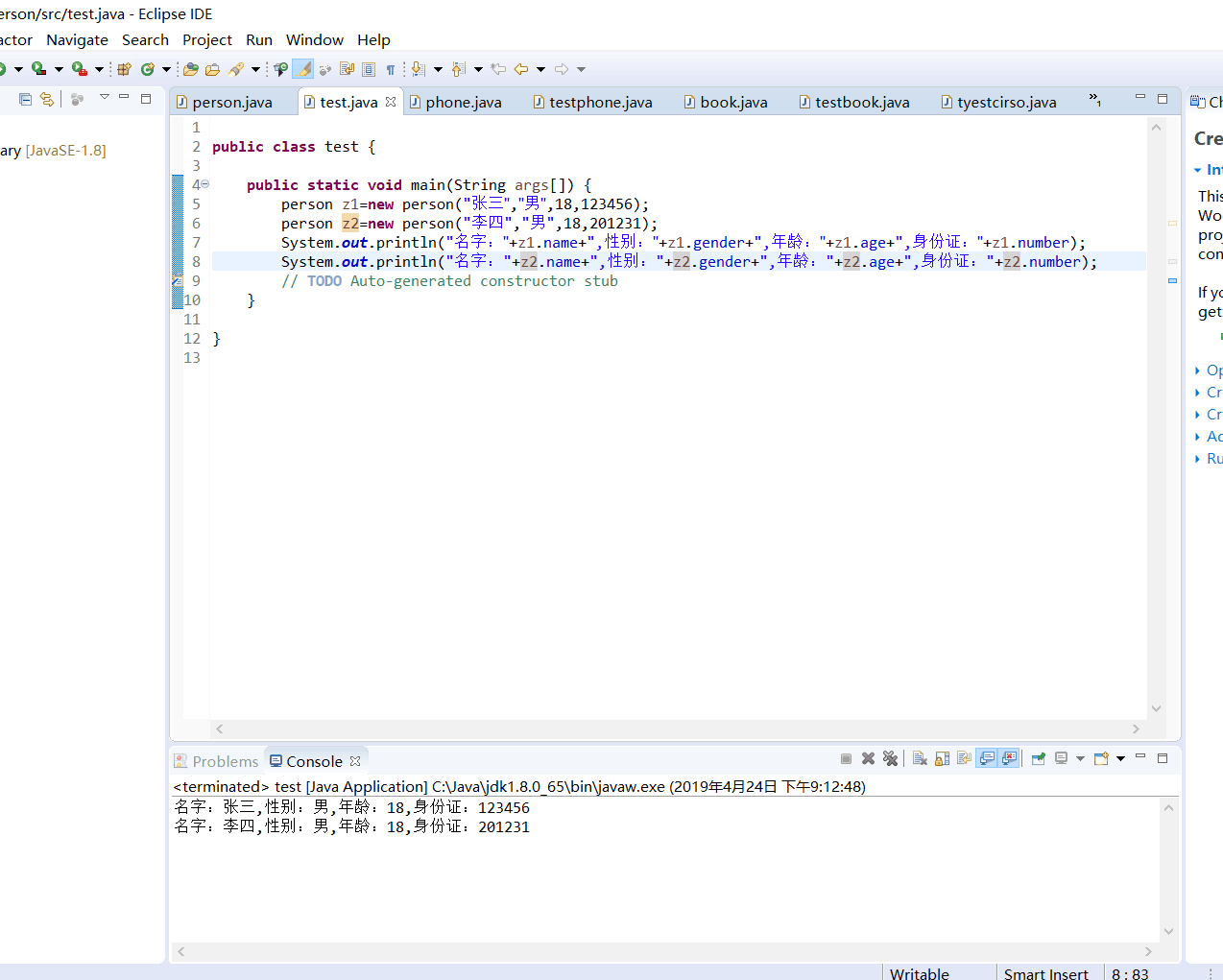The width and height of the screenshot is (1223, 980).
Task: Open the Open Console dropdown arrow
Action: pos(1120,758)
